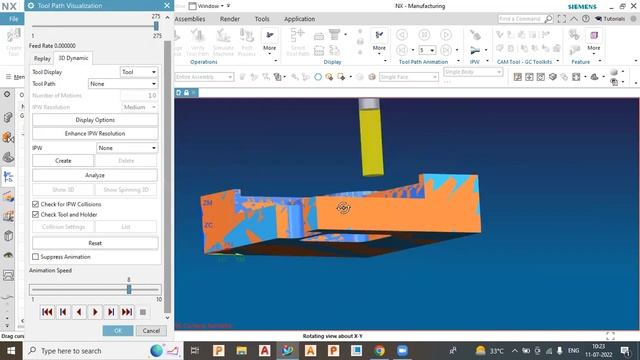
Task: Adjust the Animation Speed slider handle
Action: [x=129, y=289]
